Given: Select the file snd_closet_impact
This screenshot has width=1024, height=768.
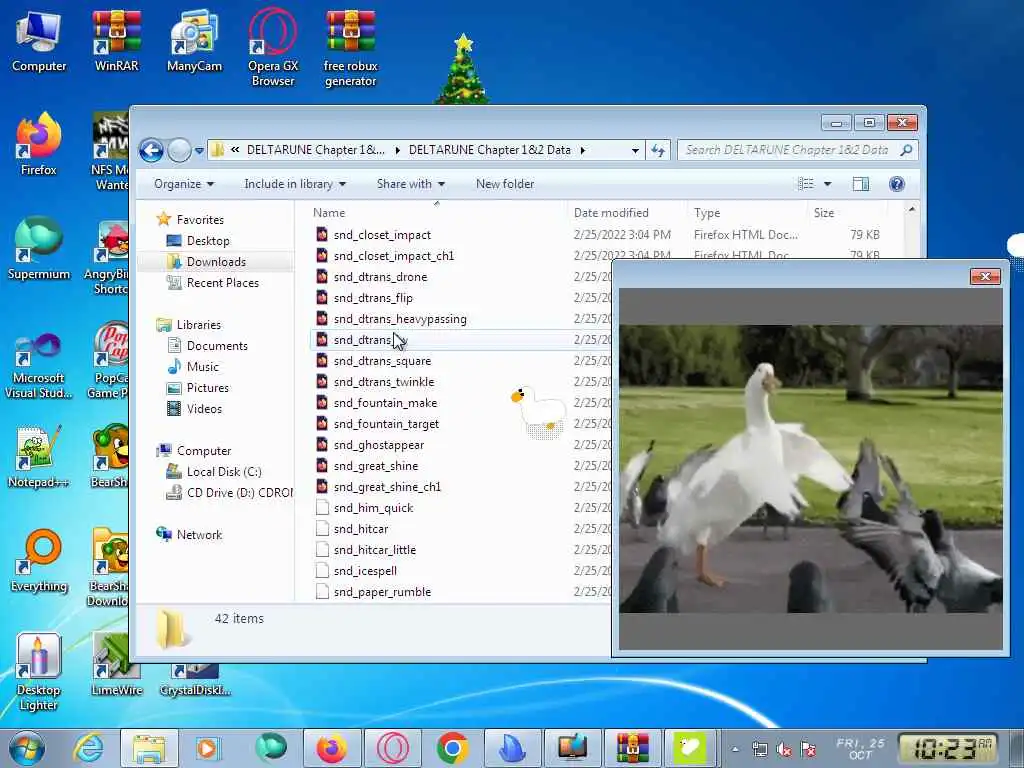Looking at the screenshot, I should [382, 235].
